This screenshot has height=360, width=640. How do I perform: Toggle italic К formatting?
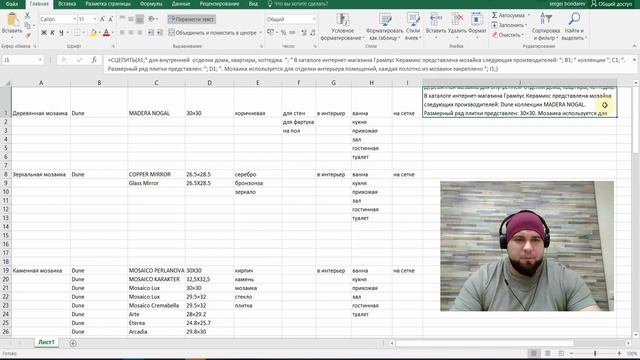(x=52, y=33)
